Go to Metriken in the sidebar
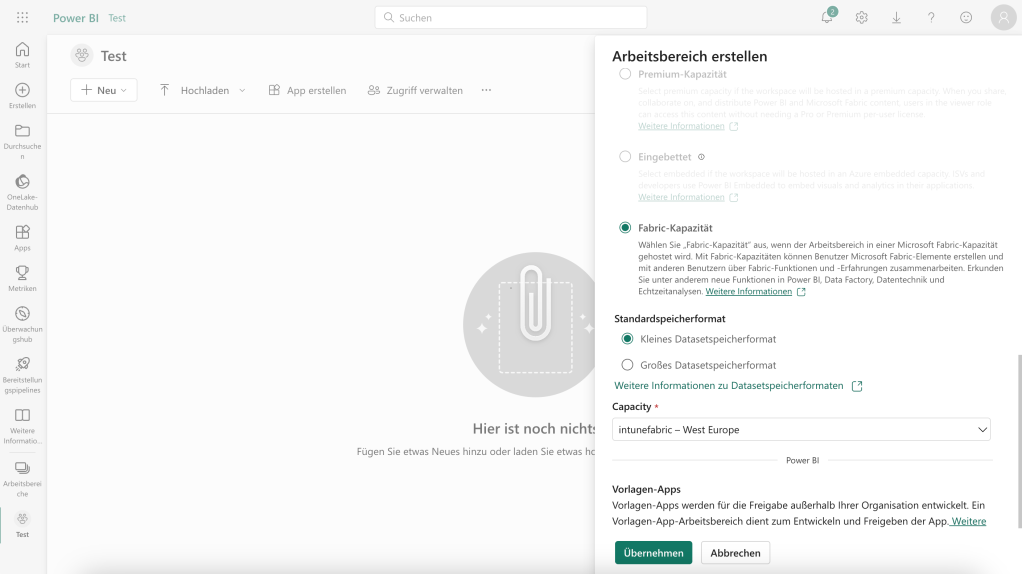This screenshot has width=1022, height=574. click(22, 277)
